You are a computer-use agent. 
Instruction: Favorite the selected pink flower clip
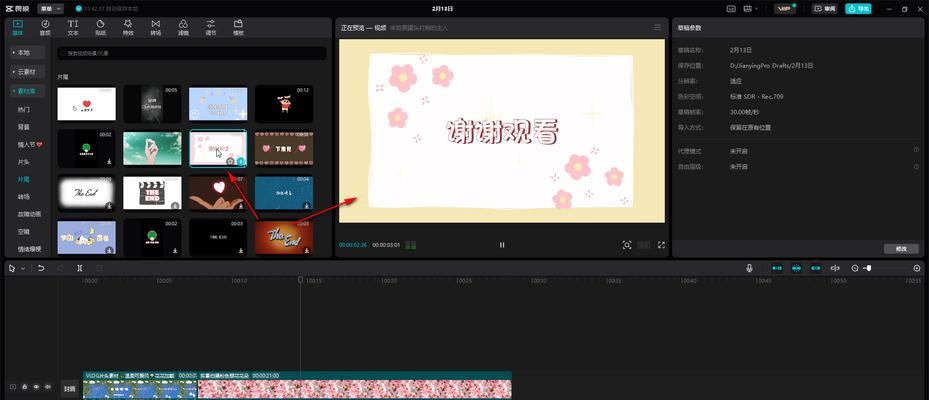(230, 161)
